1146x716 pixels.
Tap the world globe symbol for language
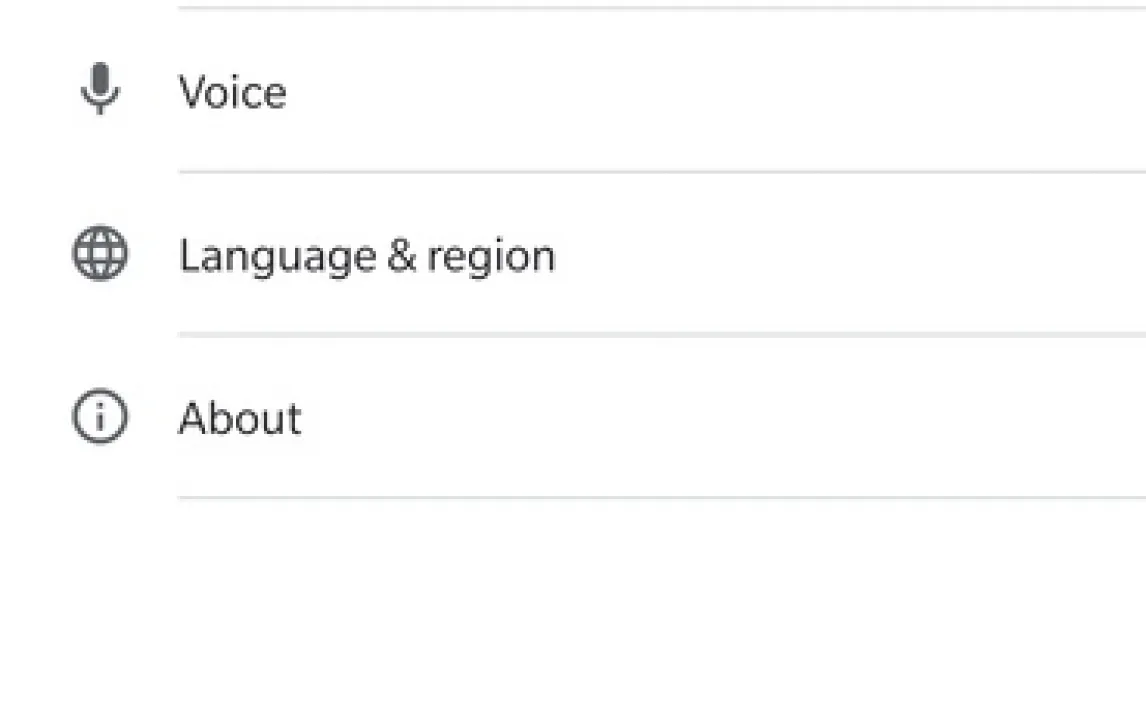click(x=100, y=254)
